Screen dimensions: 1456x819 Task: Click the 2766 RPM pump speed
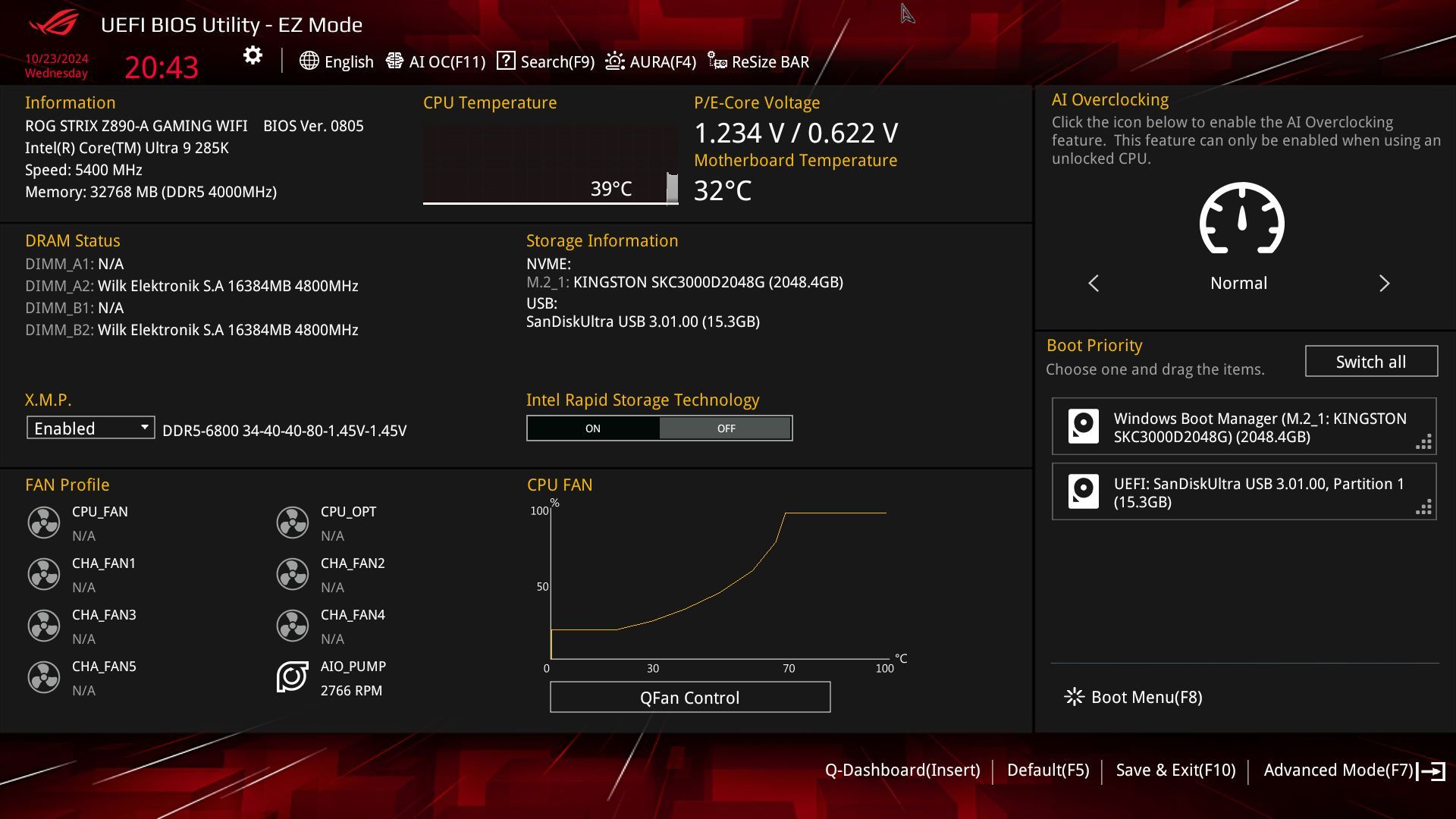[351, 691]
